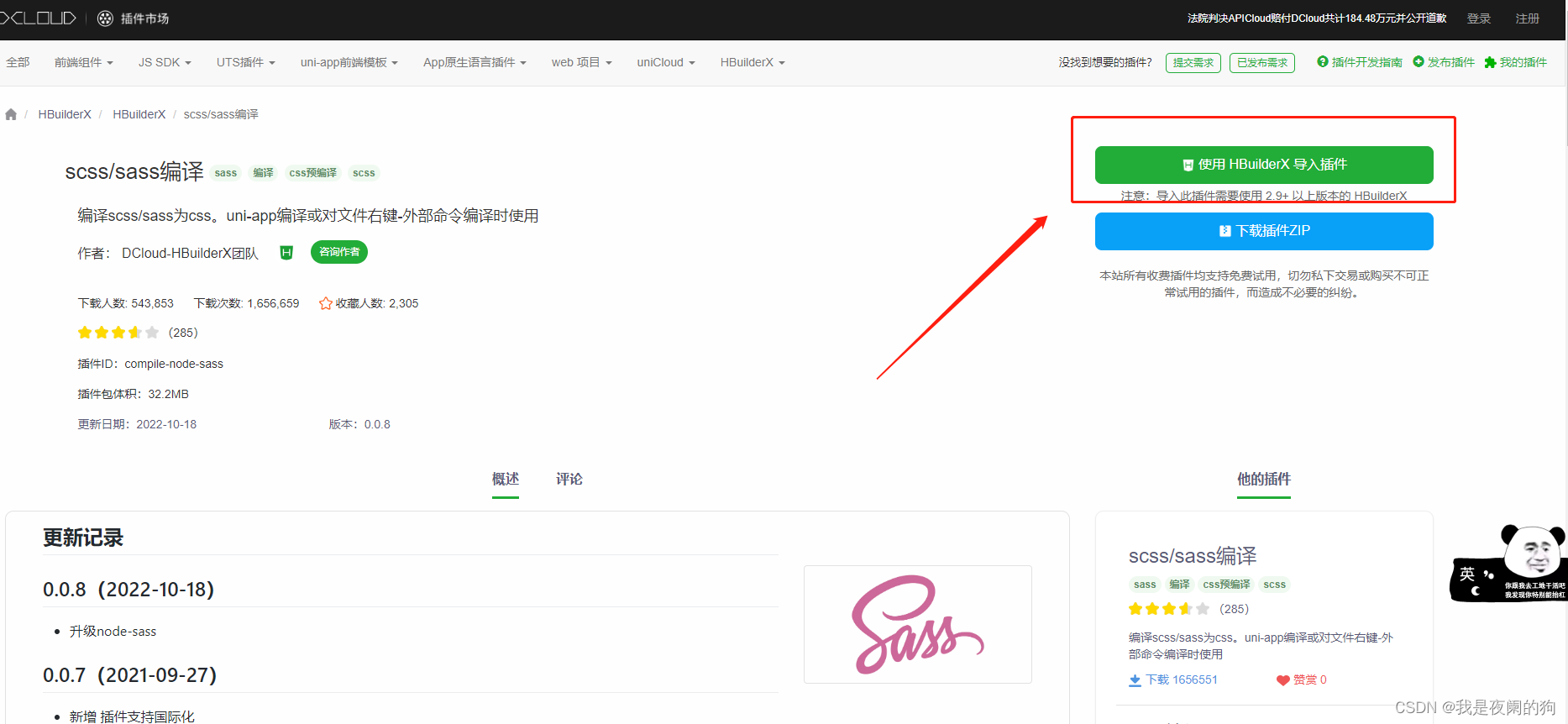Click the 下载 1656551 link
The image size is (1568, 724).
point(1173,680)
